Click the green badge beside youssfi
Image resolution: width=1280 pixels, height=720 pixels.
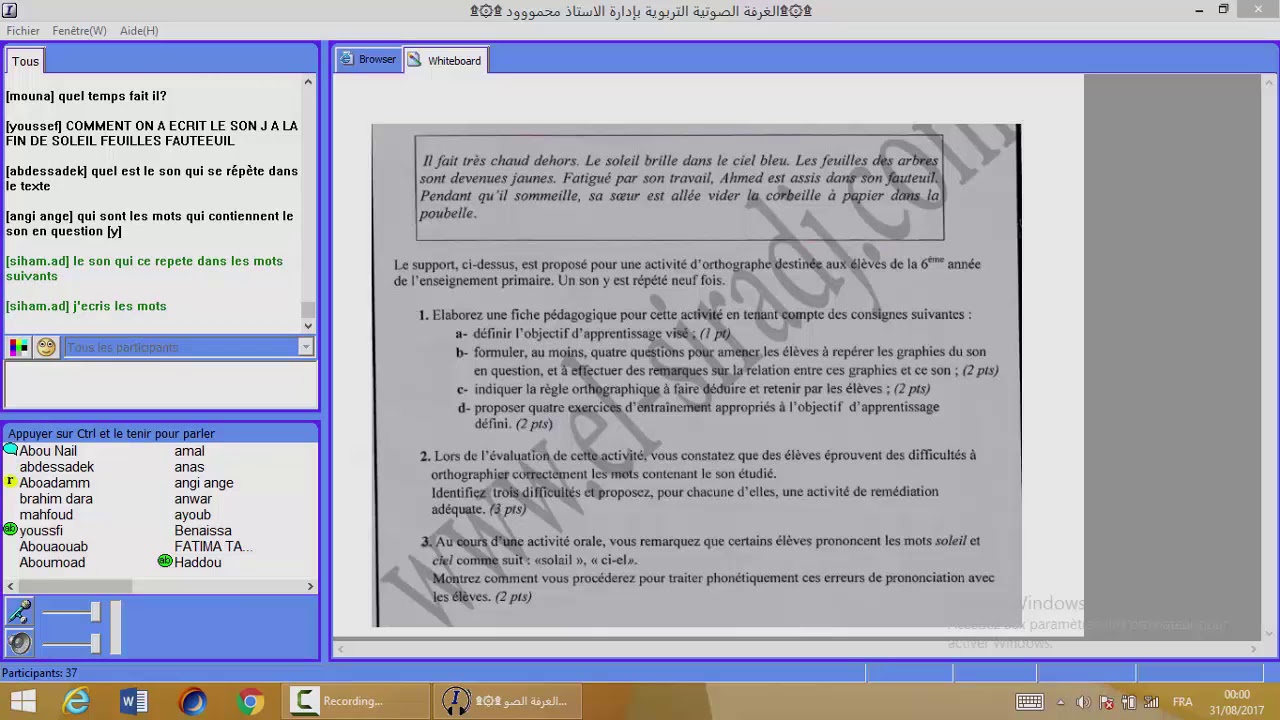tap(10, 530)
